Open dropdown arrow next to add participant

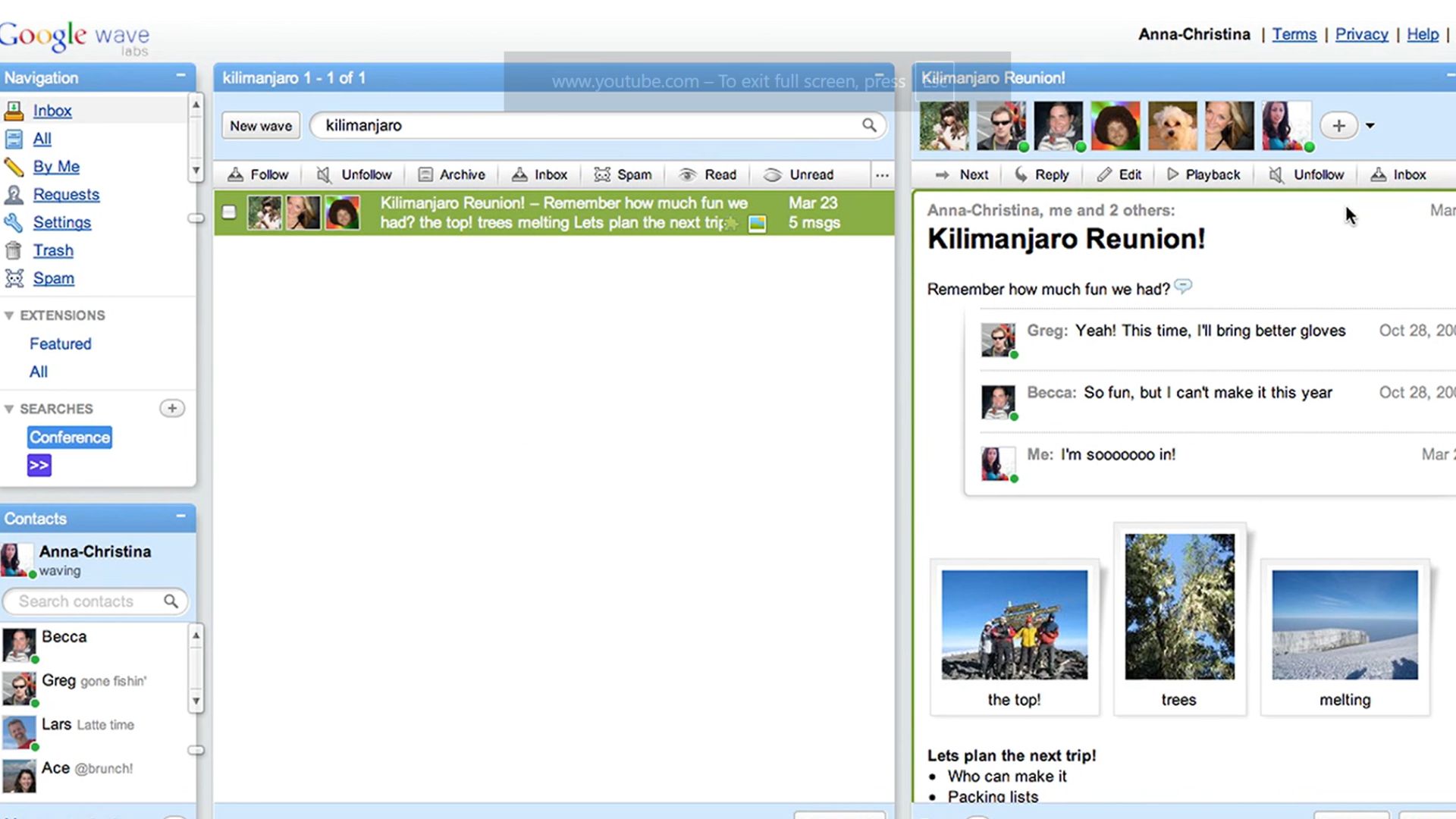1370,126
